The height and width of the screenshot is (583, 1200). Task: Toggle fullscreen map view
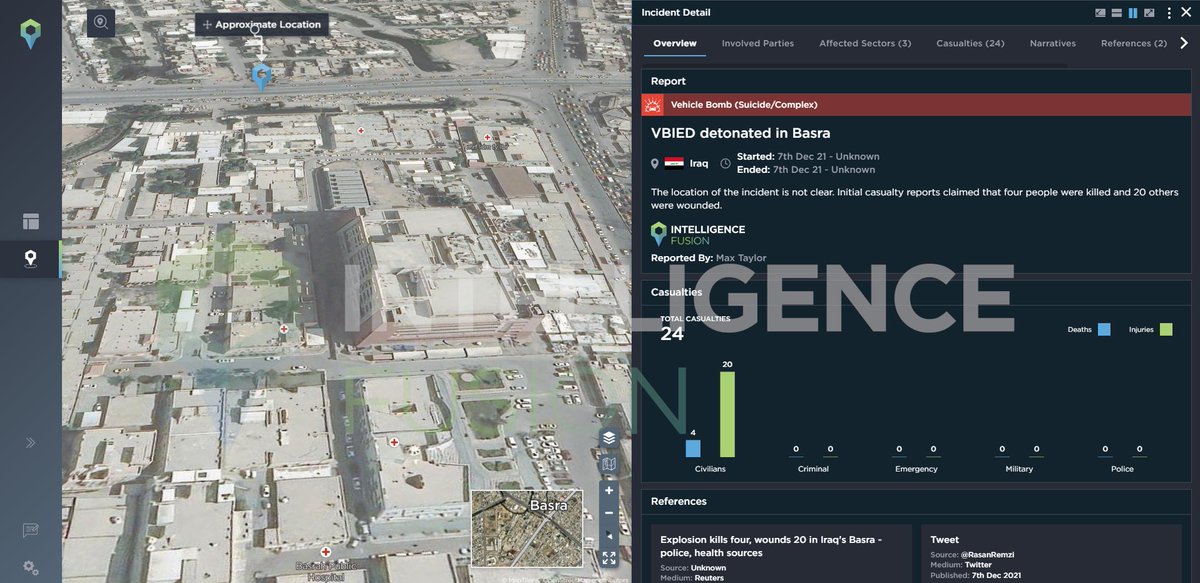point(609,558)
